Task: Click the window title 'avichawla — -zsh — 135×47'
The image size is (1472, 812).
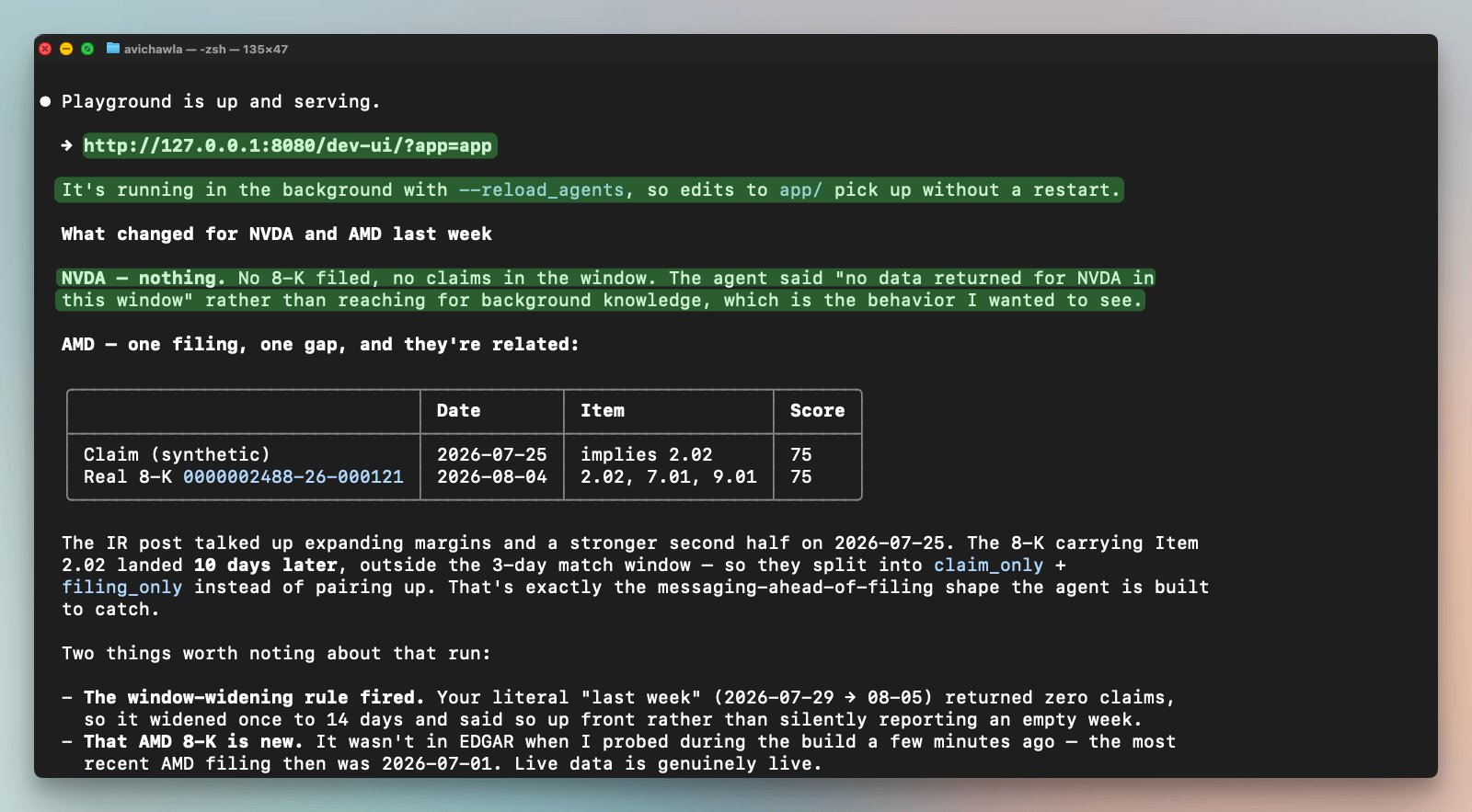Action: (x=206, y=49)
